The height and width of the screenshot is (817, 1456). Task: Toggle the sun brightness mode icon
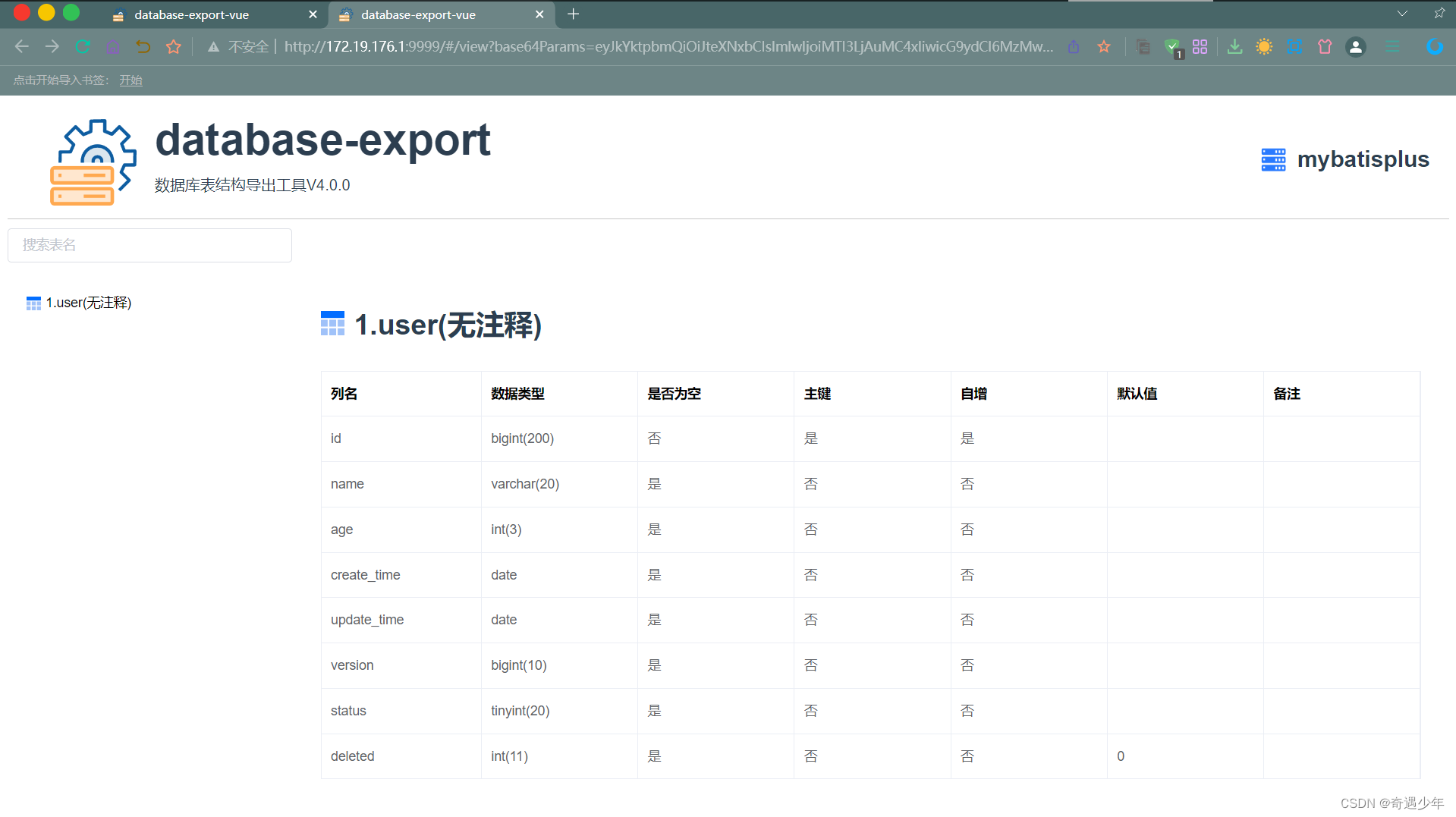click(1264, 47)
